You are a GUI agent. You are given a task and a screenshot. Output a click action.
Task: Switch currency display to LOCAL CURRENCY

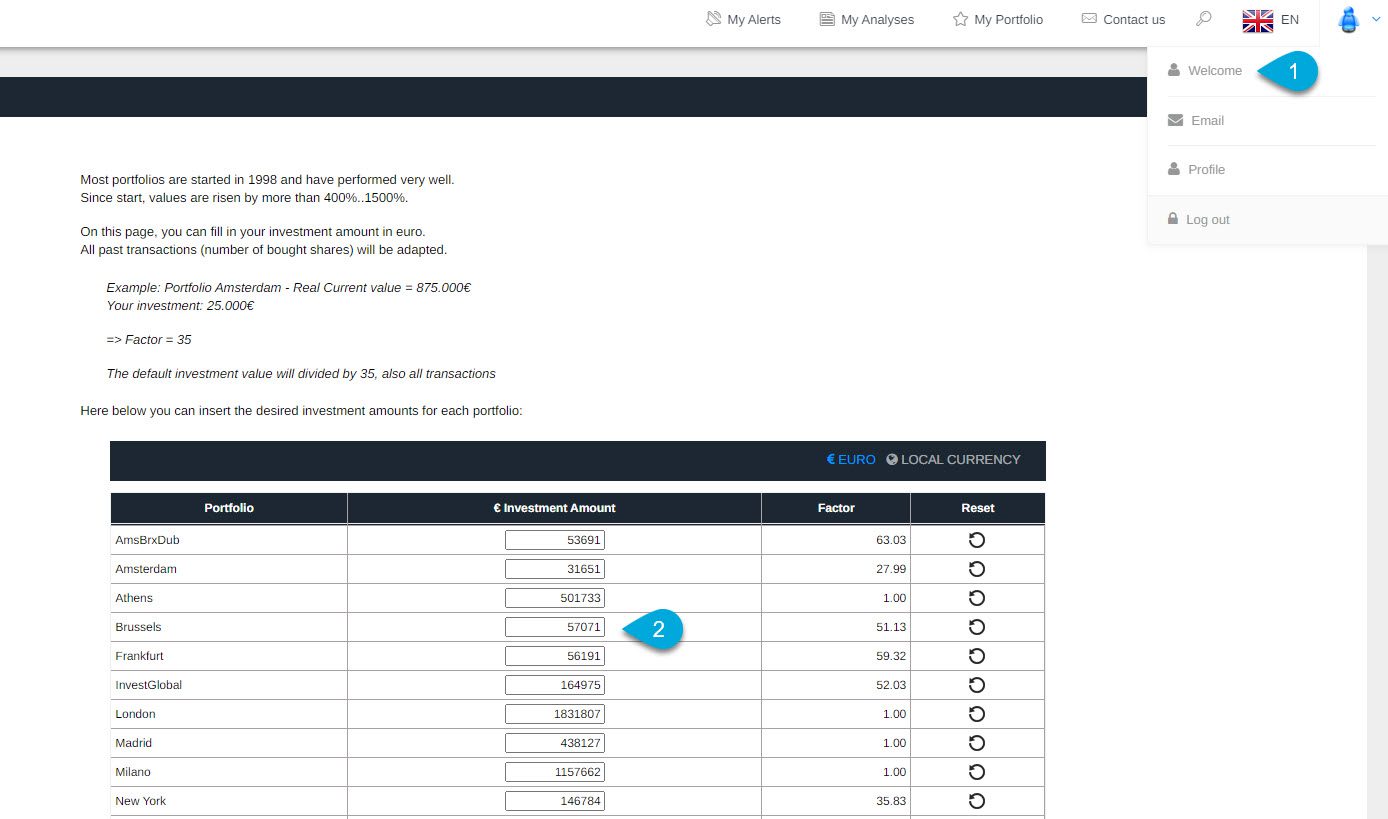click(953, 460)
